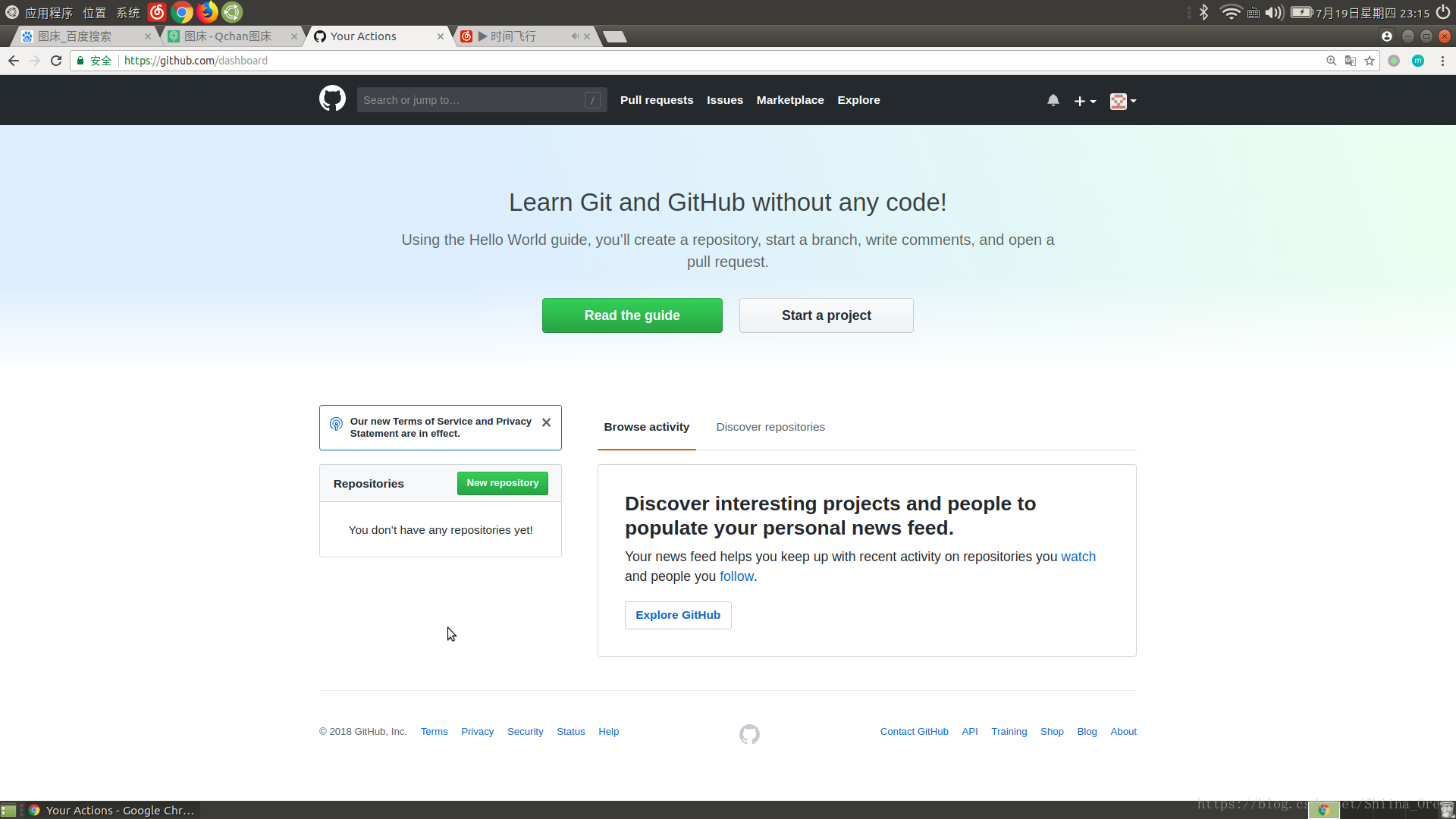Click the address bar URL

(x=196, y=61)
